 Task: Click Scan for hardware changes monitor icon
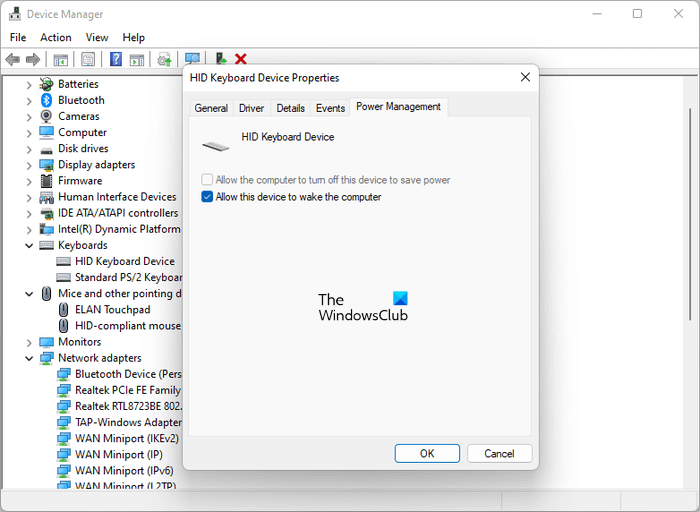(x=192, y=58)
